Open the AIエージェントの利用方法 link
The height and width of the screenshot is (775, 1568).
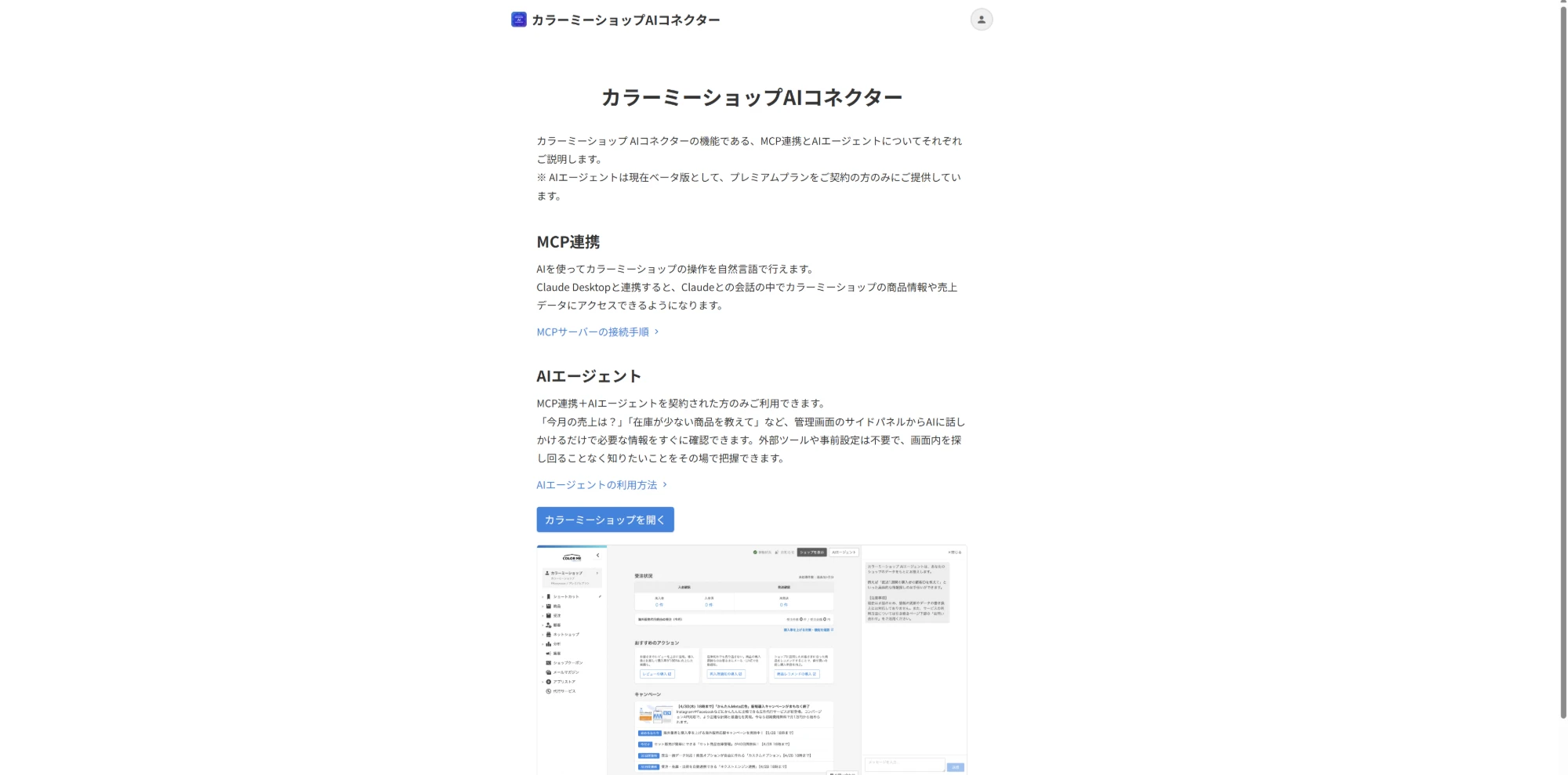[x=602, y=485]
